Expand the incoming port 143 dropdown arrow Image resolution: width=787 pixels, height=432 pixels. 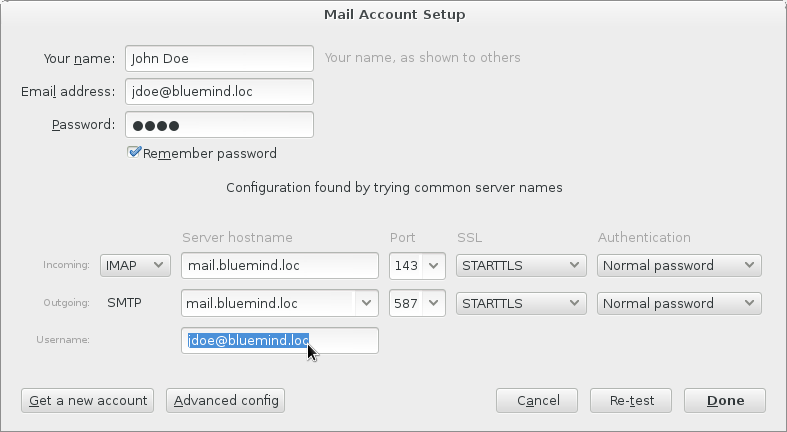434,265
